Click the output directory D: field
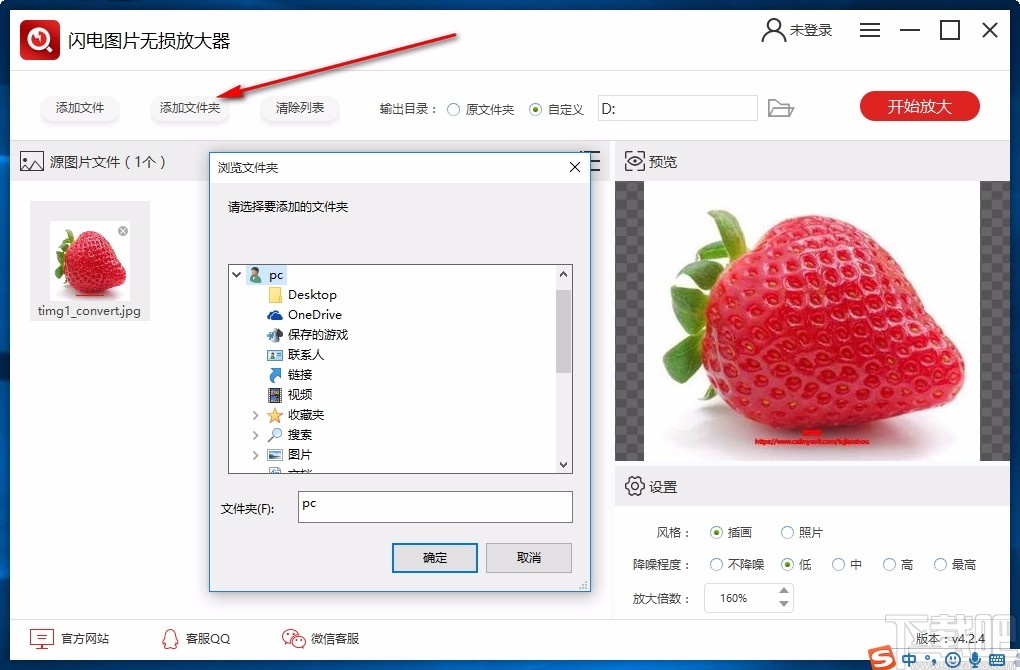 (678, 108)
